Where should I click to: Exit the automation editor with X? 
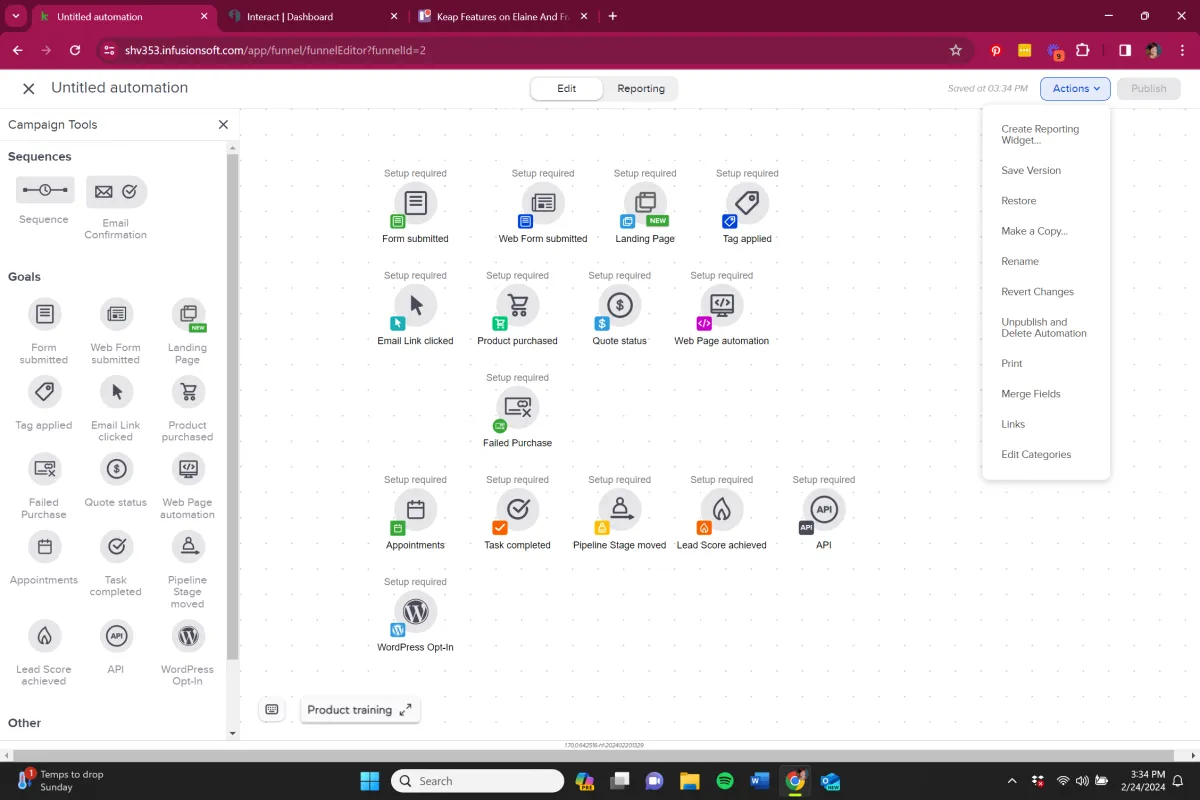tap(29, 88)
